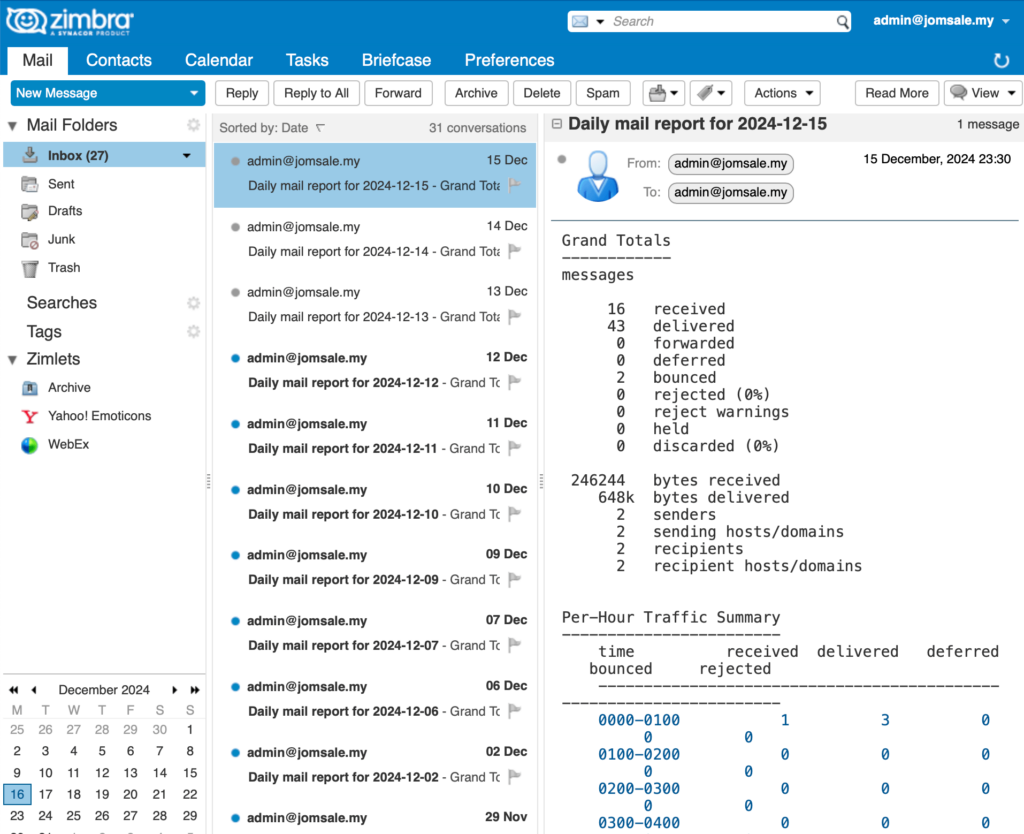The height and width of the screenshot is (834, 1024).
Task: Click in the Search input field
Action: click(720, 21)
